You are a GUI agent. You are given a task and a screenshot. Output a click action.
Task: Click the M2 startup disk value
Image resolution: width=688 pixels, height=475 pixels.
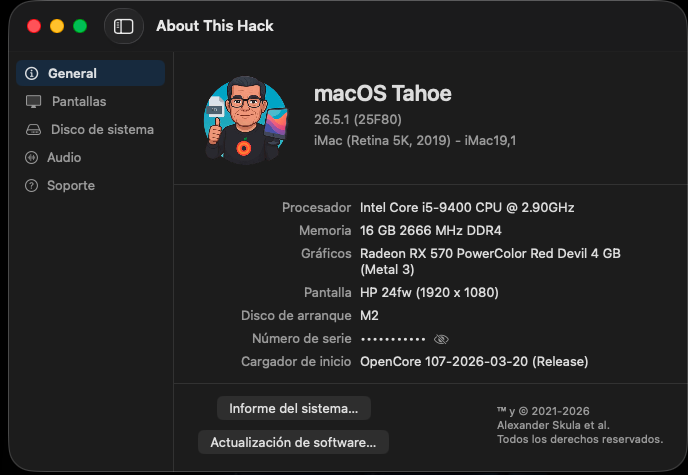[369, 315]
